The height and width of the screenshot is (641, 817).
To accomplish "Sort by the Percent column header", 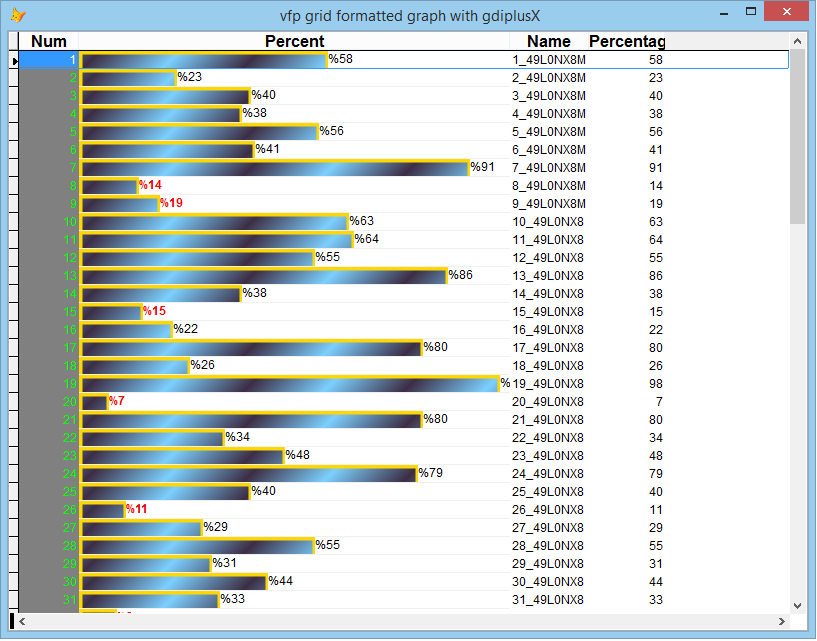I will [294, 41].
